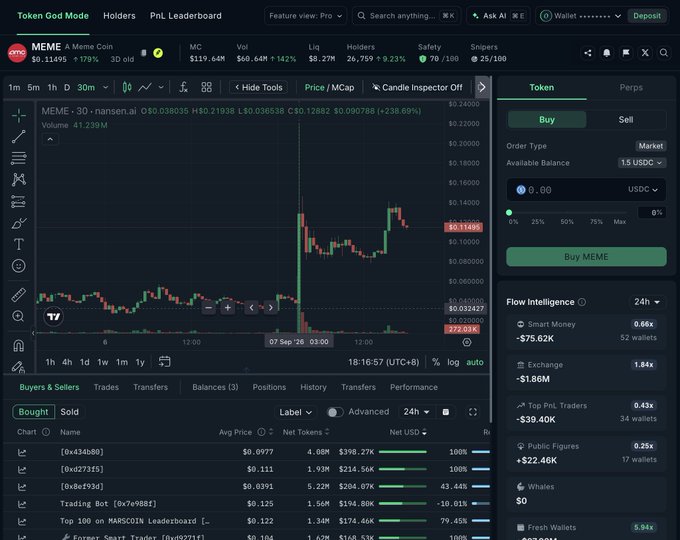Open the PnL Leaderboard tab
Screen dimensions: 680x540
pos(186,16)
